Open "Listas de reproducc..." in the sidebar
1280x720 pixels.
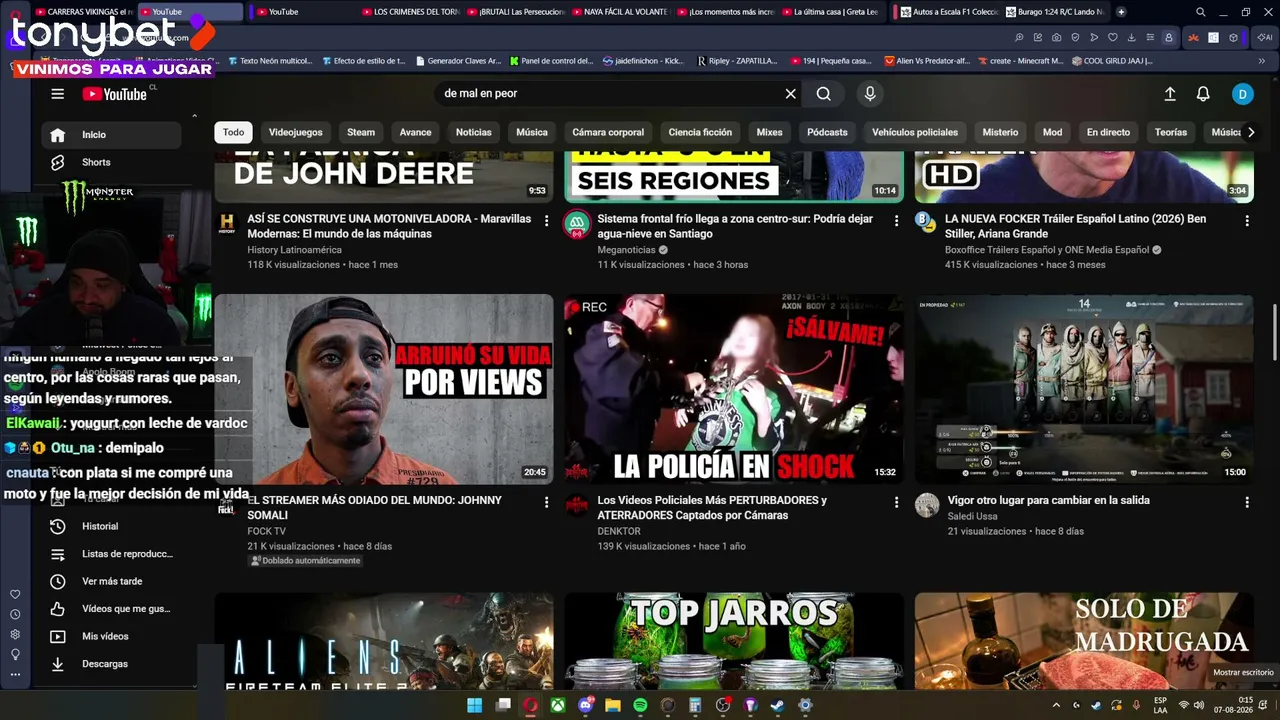click(112, 554)
